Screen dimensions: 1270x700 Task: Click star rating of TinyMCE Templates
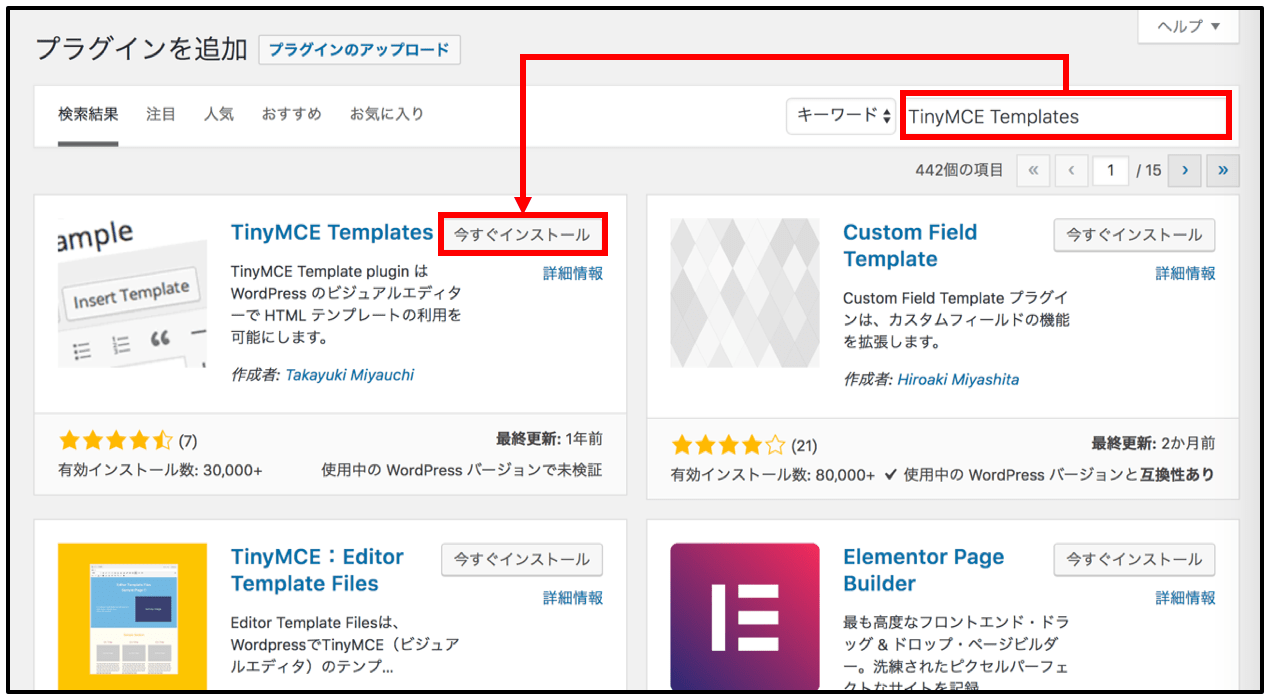(116, 441)
